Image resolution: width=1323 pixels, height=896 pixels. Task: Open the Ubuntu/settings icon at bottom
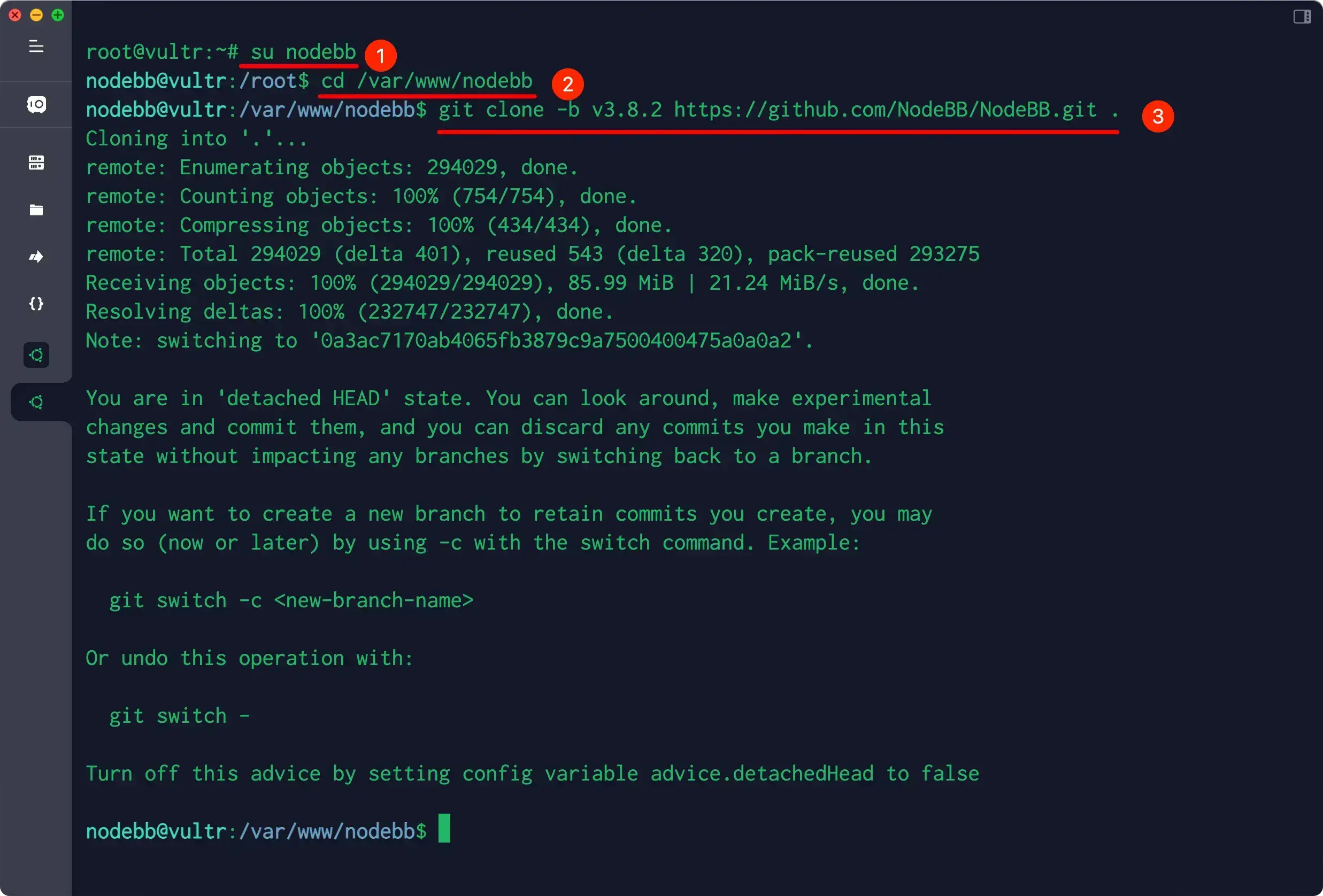pyautogui.click(x=35, y=402)
